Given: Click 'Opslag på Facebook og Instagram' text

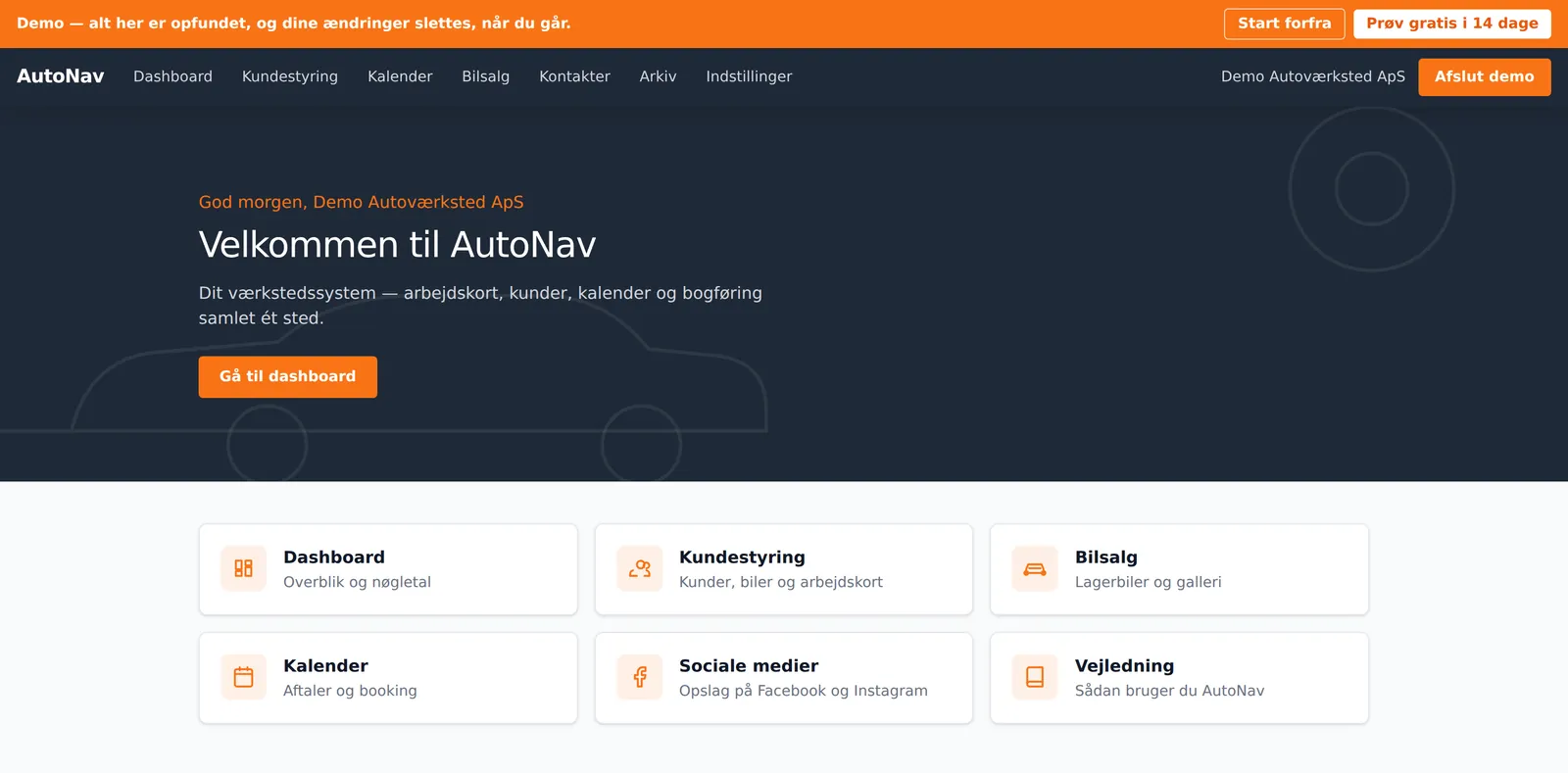Looking at the screenshot, I should pyautogui.click(x=804, y=691).
